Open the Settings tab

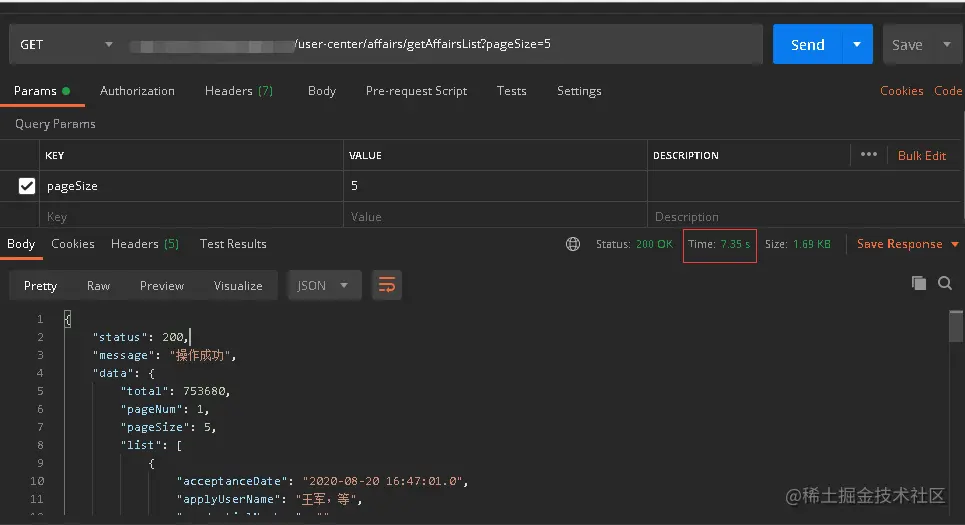tap(579, 91)
